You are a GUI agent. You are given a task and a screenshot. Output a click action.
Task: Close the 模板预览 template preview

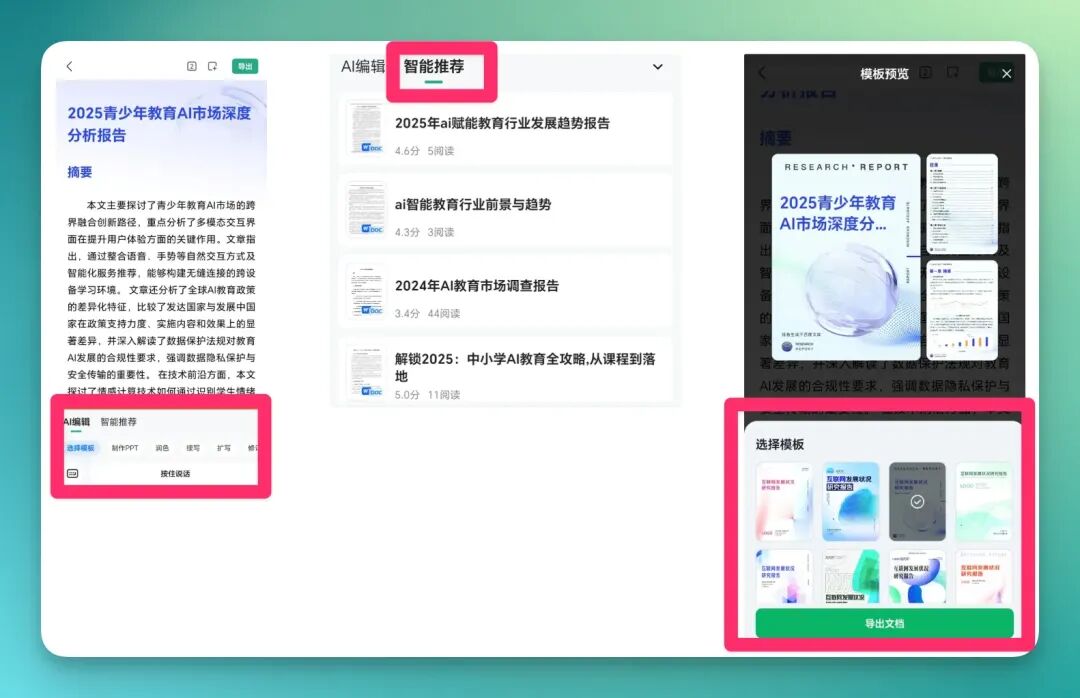point(1006,74)
